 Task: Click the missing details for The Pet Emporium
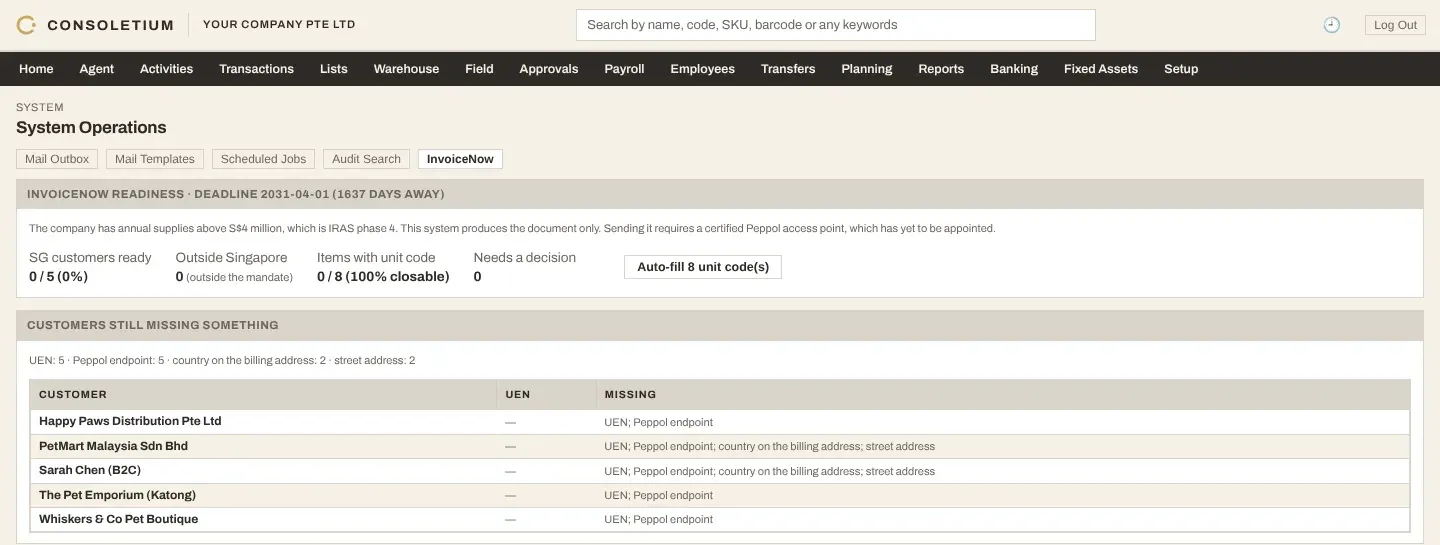point(659,496)
